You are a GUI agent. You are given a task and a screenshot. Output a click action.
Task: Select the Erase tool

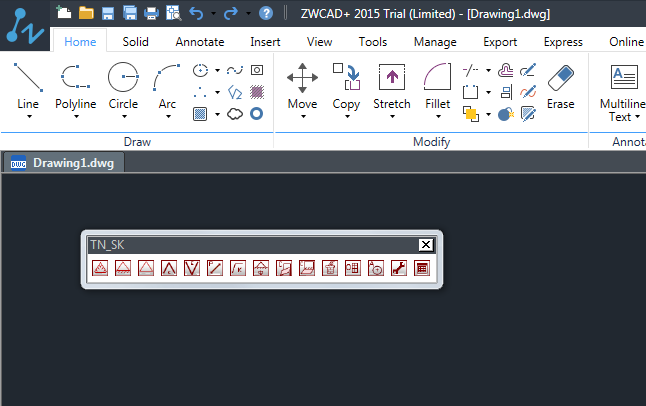tap(561, 79)
